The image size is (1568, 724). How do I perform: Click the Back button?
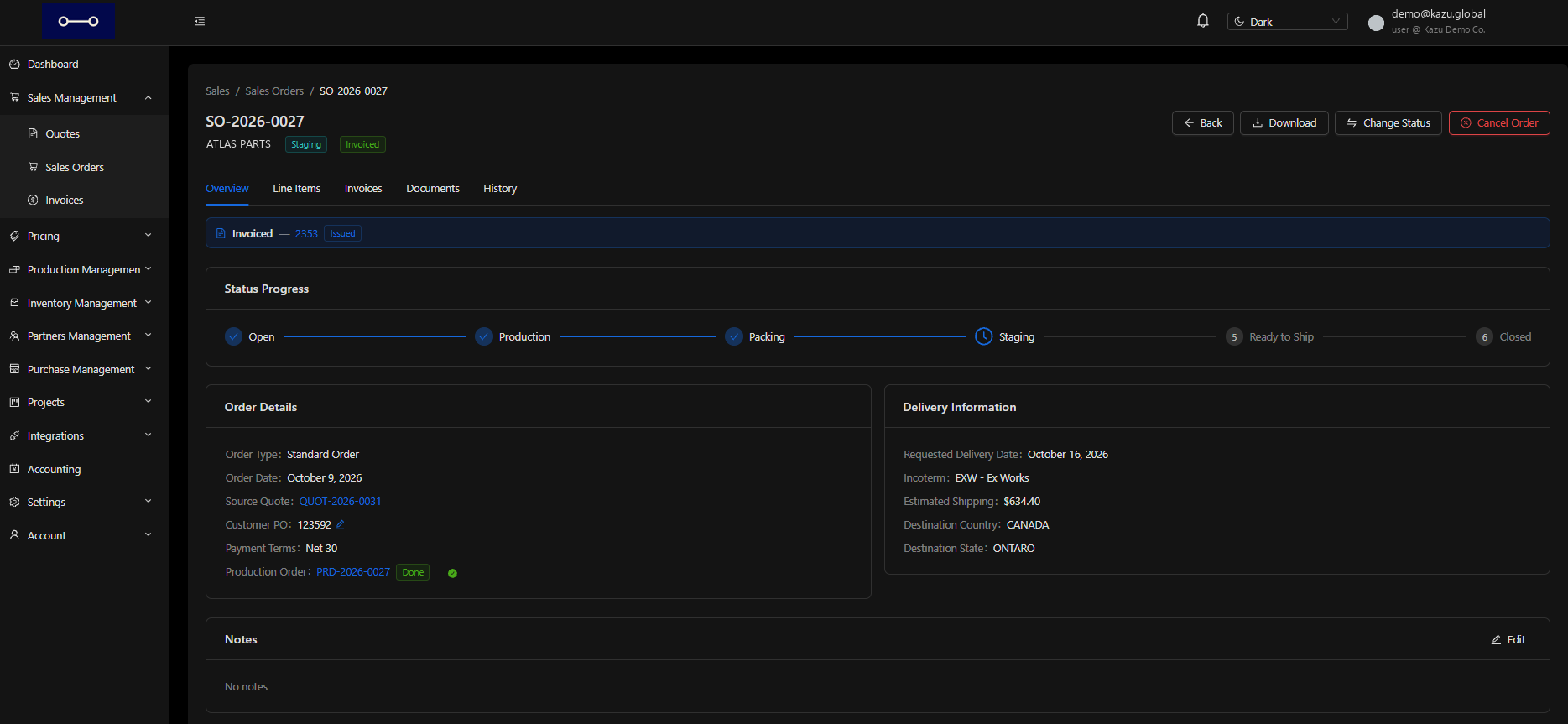pyautogui.click(x=1203, y=122)
